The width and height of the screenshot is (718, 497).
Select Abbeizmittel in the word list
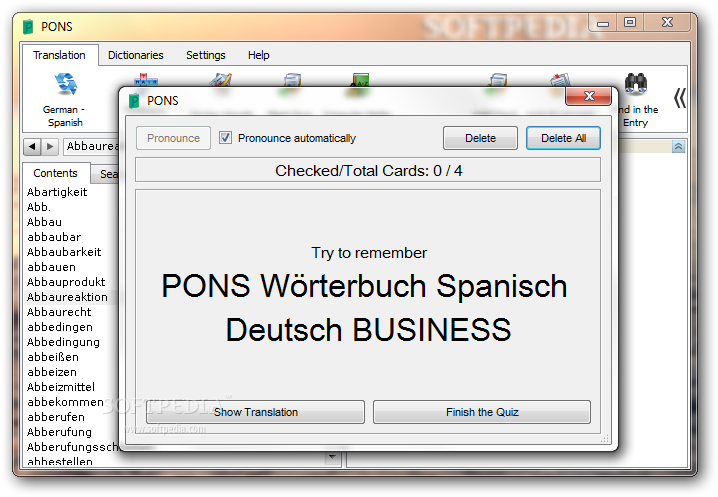61,387
